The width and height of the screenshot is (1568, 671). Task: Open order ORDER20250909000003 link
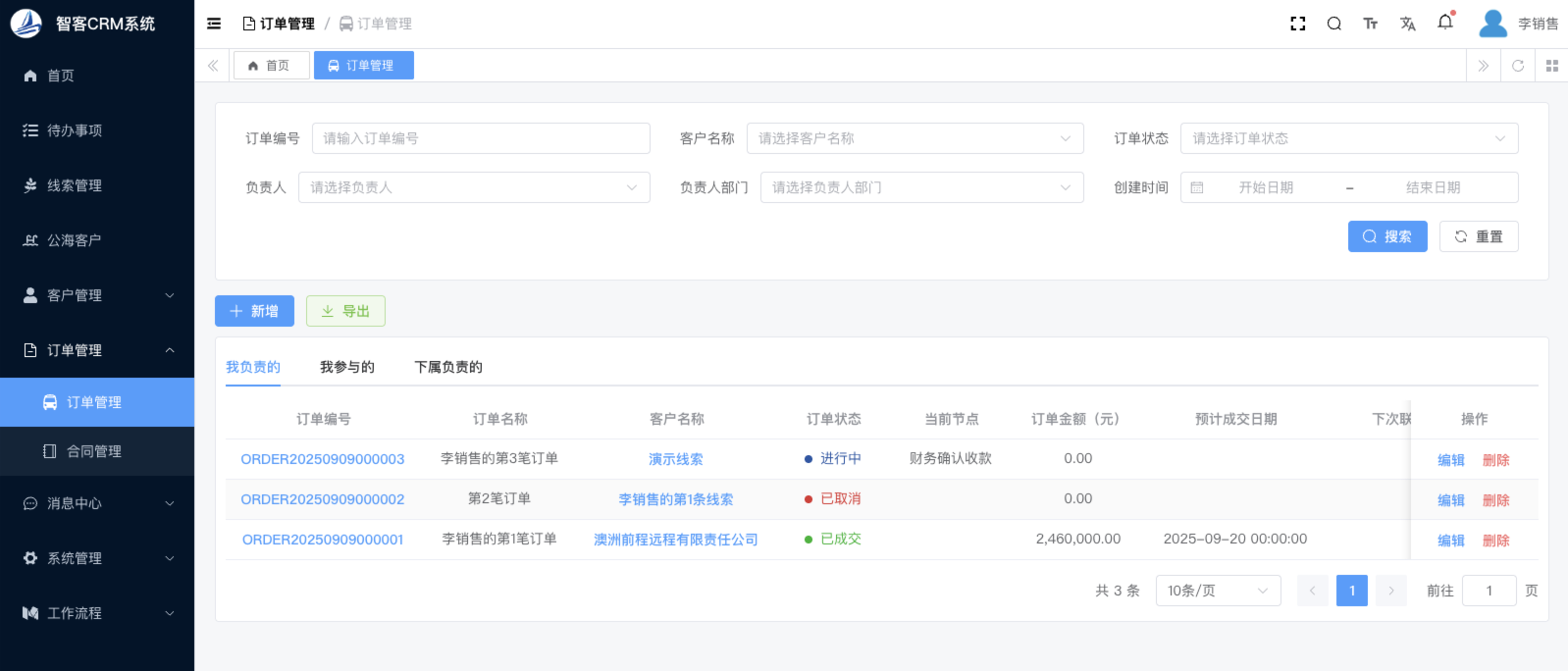pyautogui.click(x=322, y=459)
